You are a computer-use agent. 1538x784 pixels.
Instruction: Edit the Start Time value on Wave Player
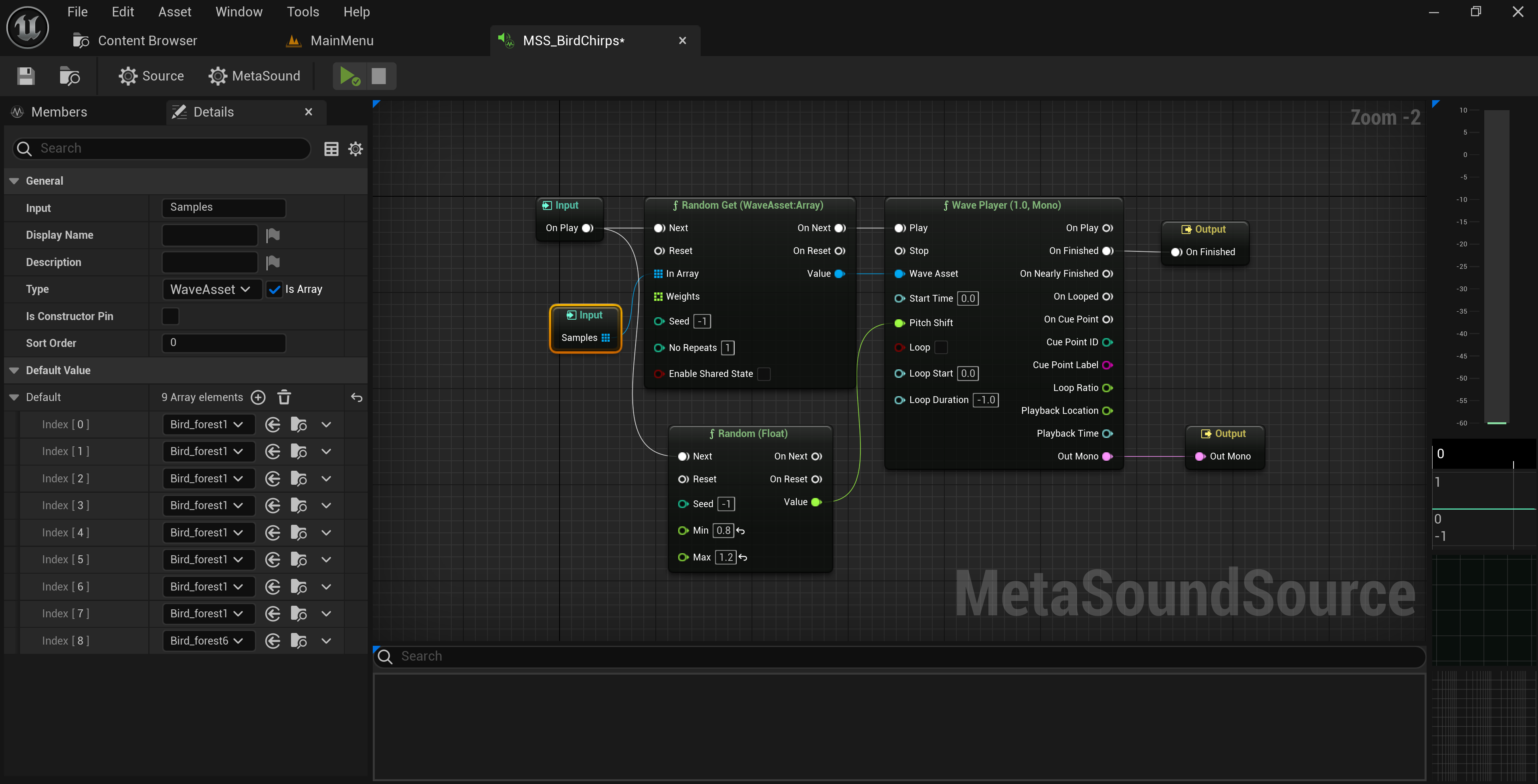968,298
